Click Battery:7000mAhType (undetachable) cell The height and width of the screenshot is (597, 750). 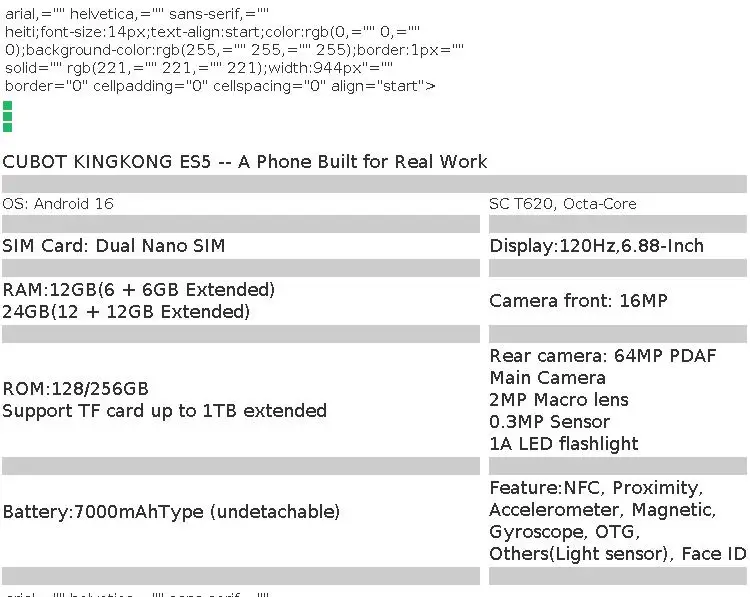[171, 512]
